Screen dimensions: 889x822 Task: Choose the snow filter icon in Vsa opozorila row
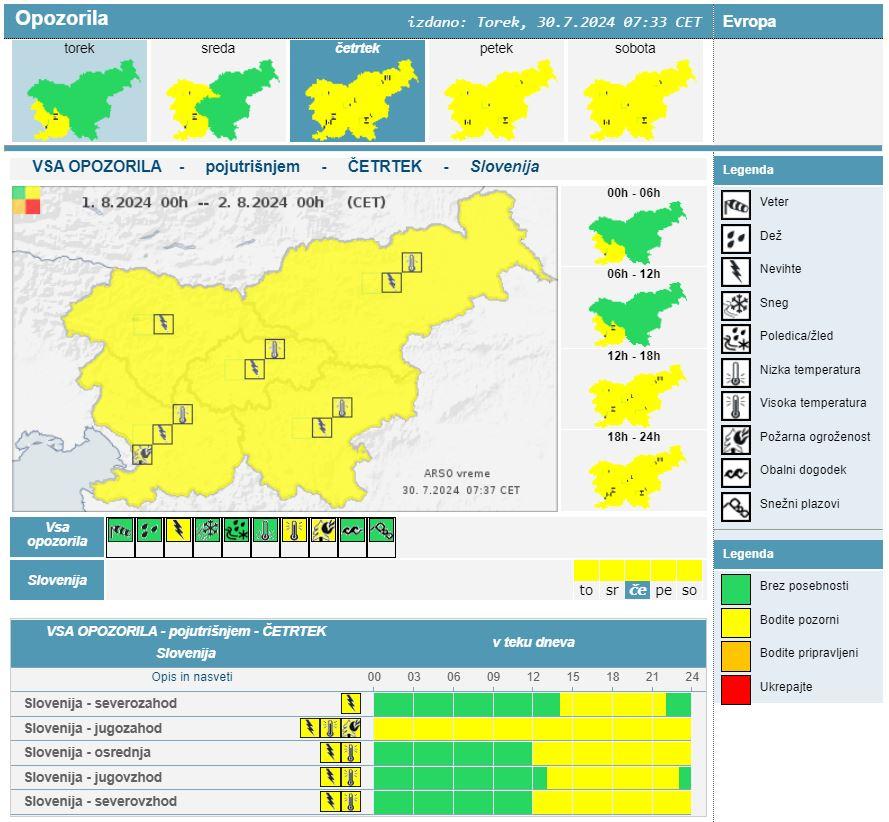click(207, 530)
